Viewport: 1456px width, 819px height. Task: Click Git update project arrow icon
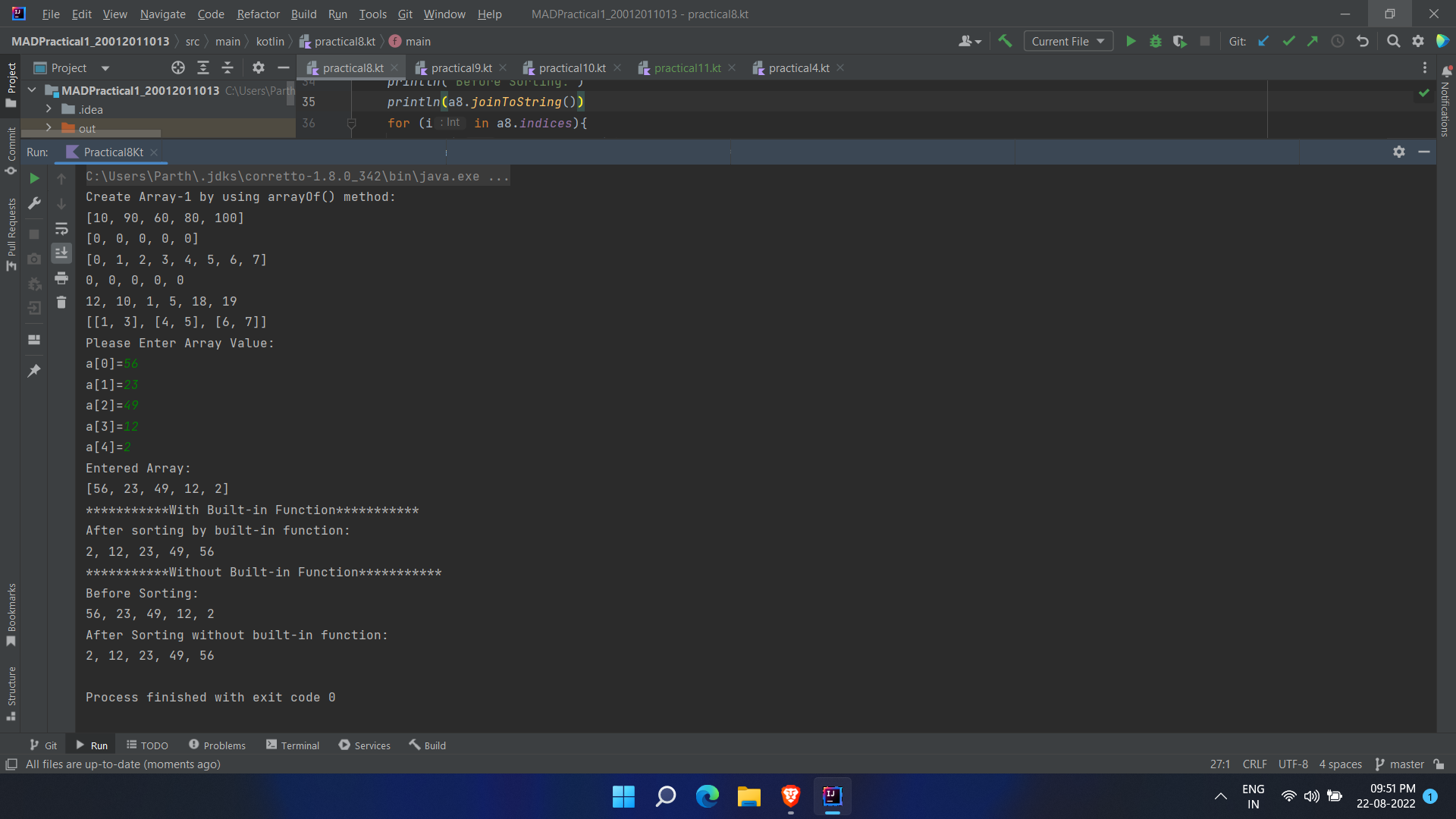1263,42
